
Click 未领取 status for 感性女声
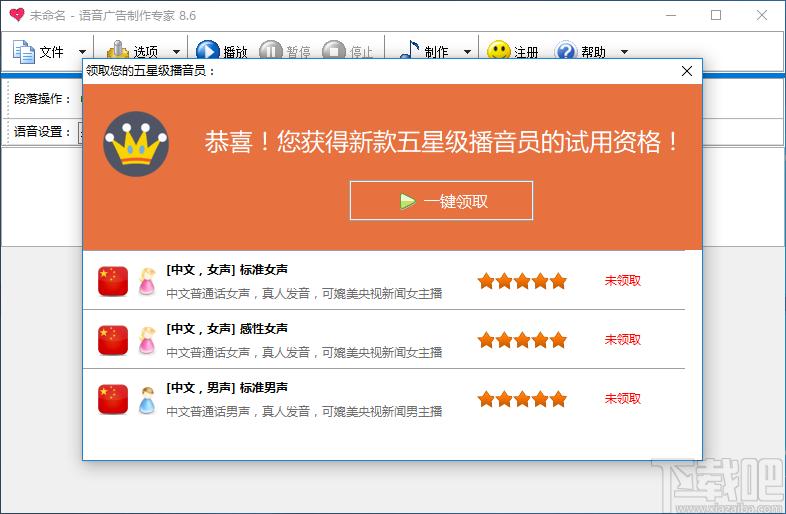[x=623, y=339]
